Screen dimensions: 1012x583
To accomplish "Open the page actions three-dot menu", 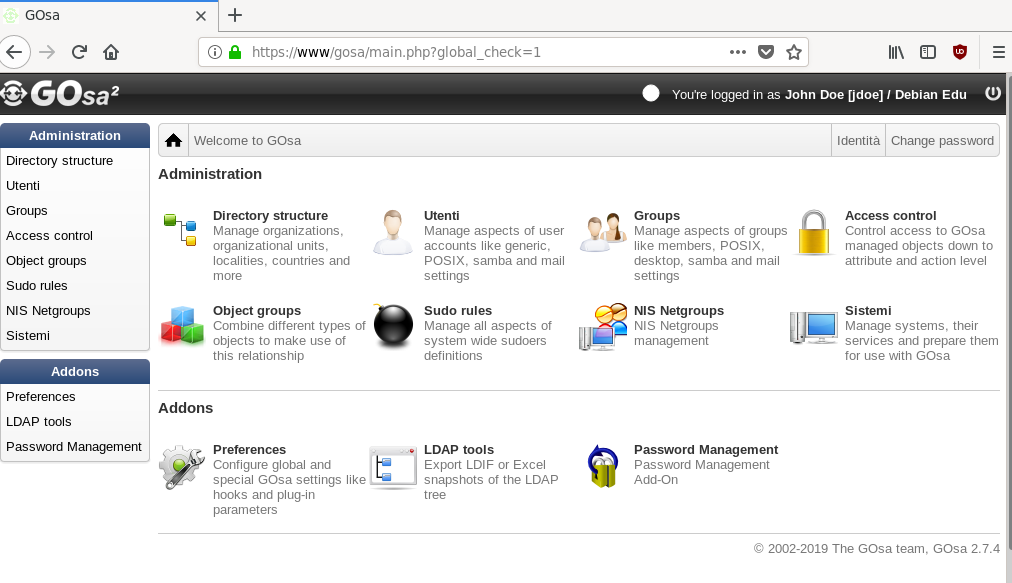I will point(738,52).
